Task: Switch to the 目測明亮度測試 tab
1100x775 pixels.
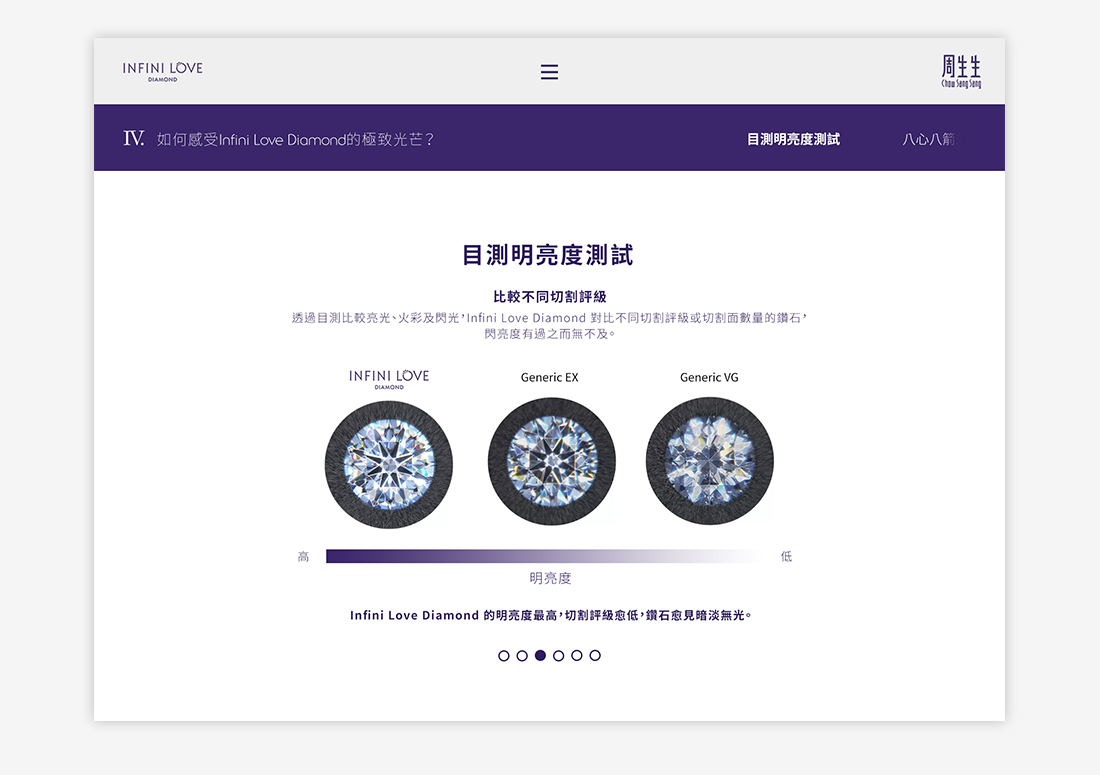Action: point(794,138)
